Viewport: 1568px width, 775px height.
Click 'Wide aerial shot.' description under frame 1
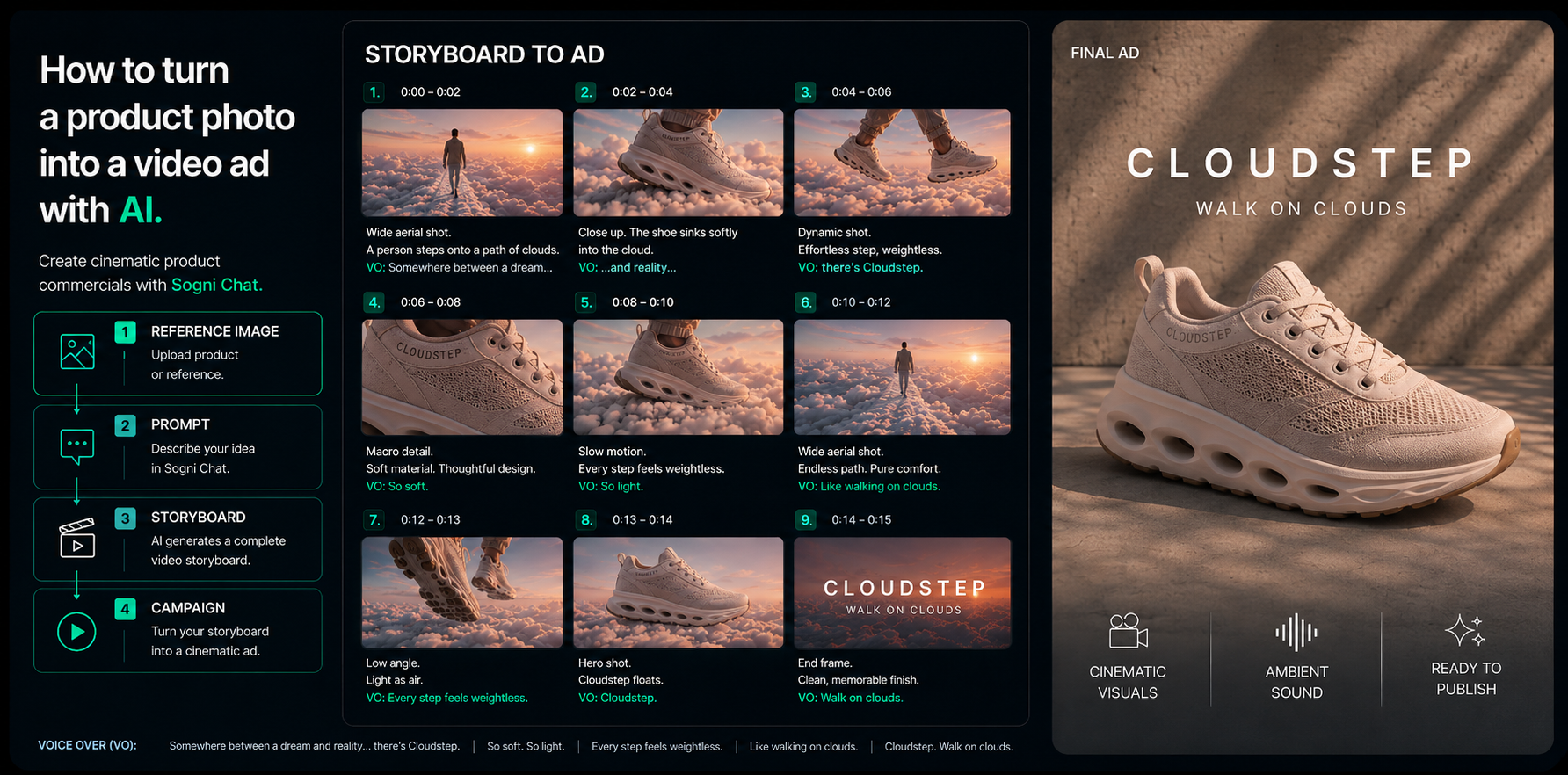click(x=408, y=233)
